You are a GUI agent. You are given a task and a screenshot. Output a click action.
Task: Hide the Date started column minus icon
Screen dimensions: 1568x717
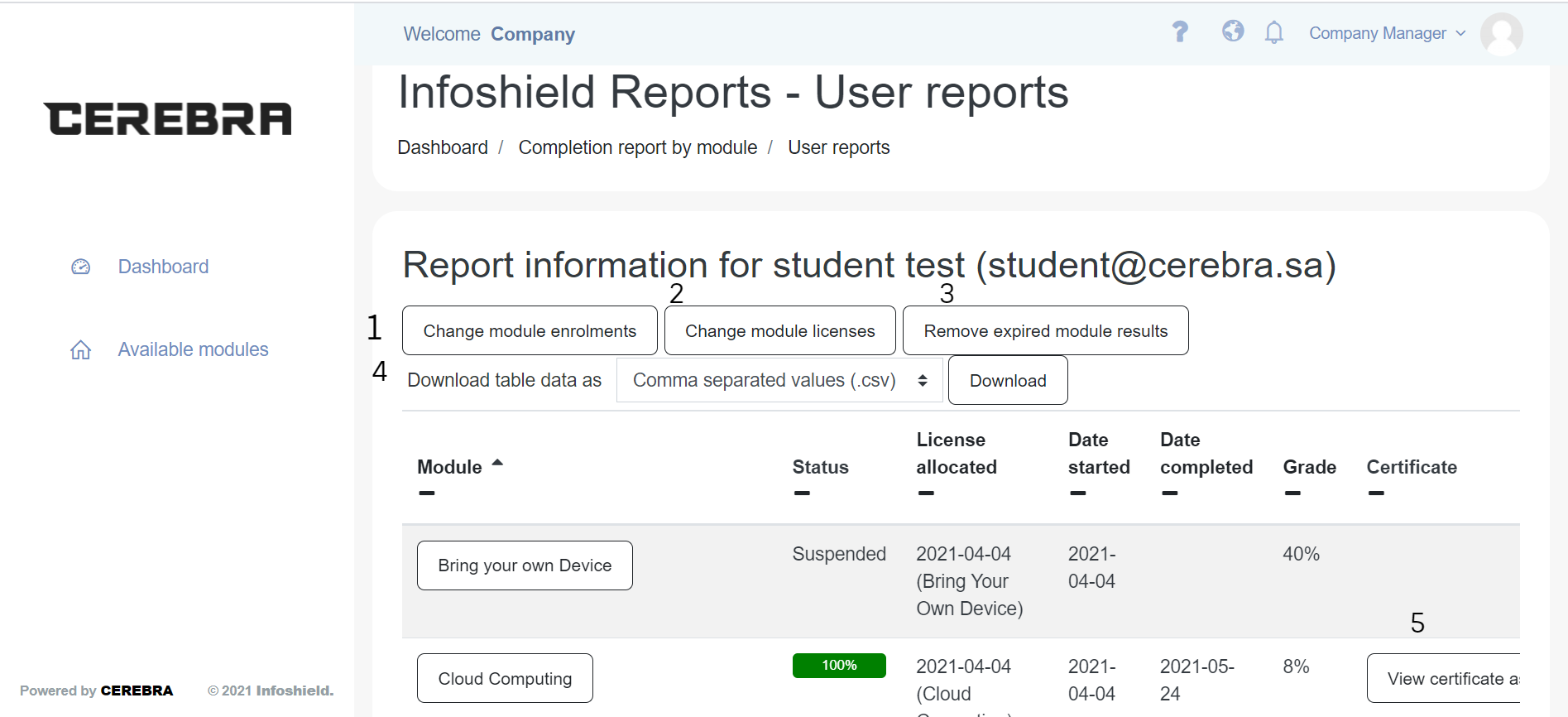1077,493
